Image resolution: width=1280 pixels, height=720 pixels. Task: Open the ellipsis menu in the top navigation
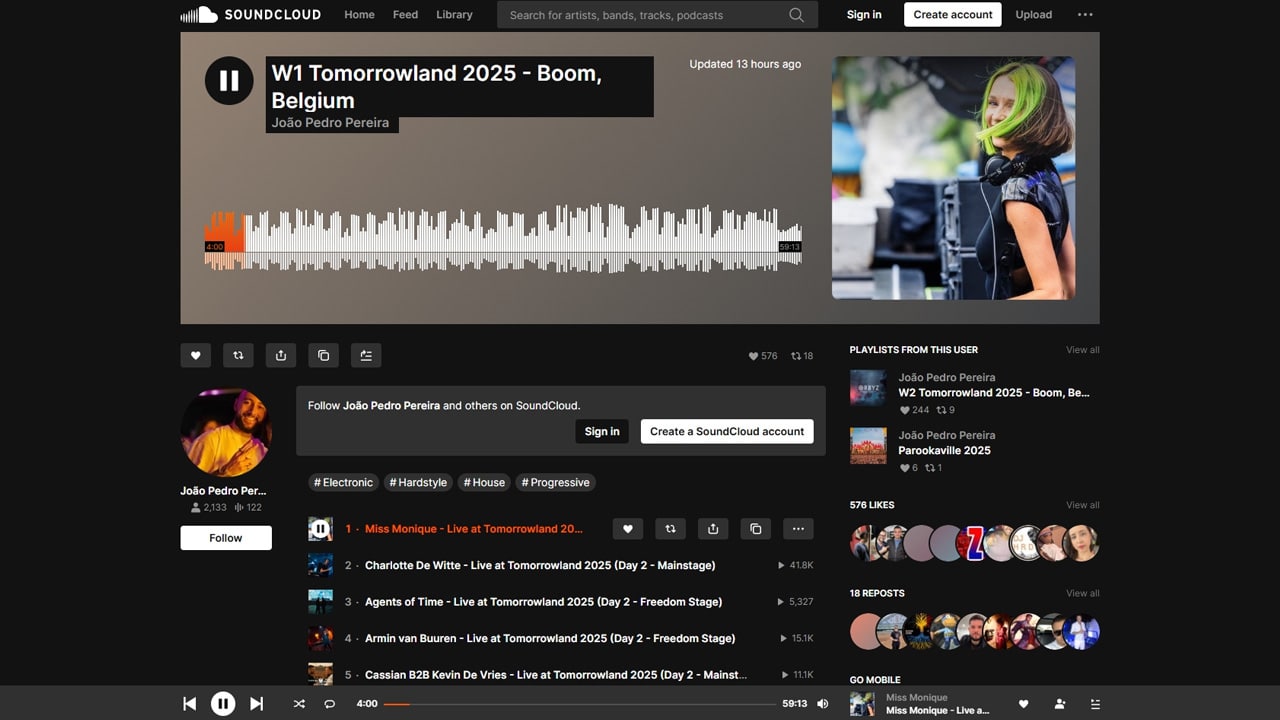tap(1085, 14)
